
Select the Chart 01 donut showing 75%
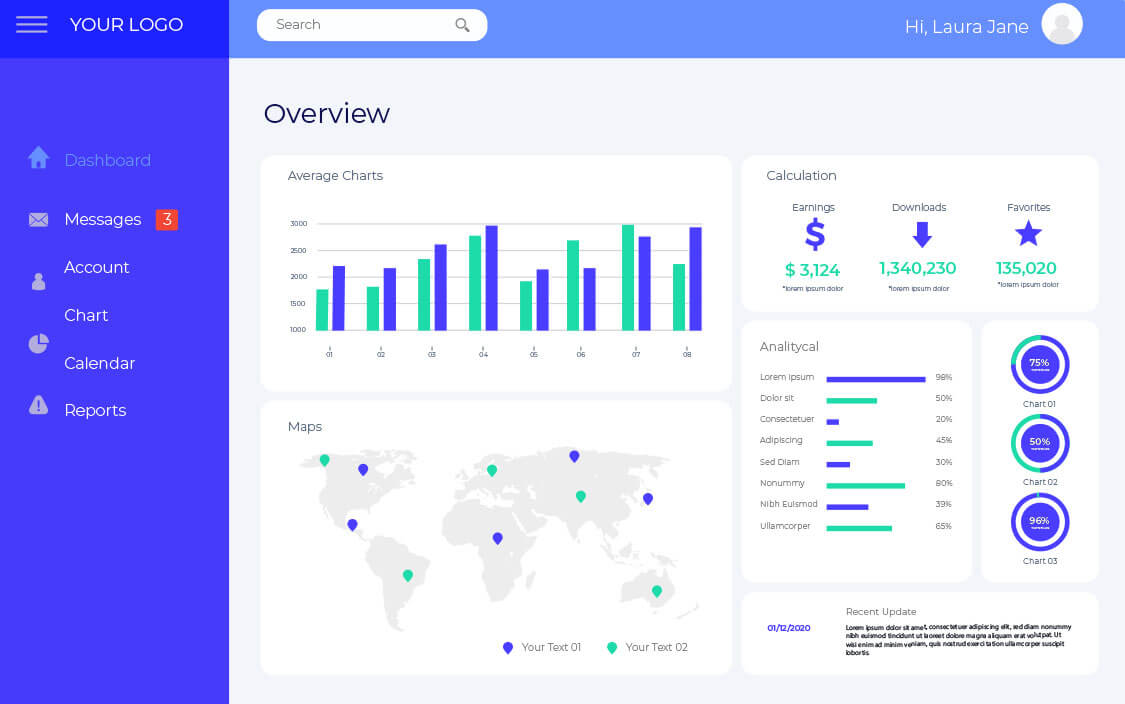click(x=1040, y=364)
